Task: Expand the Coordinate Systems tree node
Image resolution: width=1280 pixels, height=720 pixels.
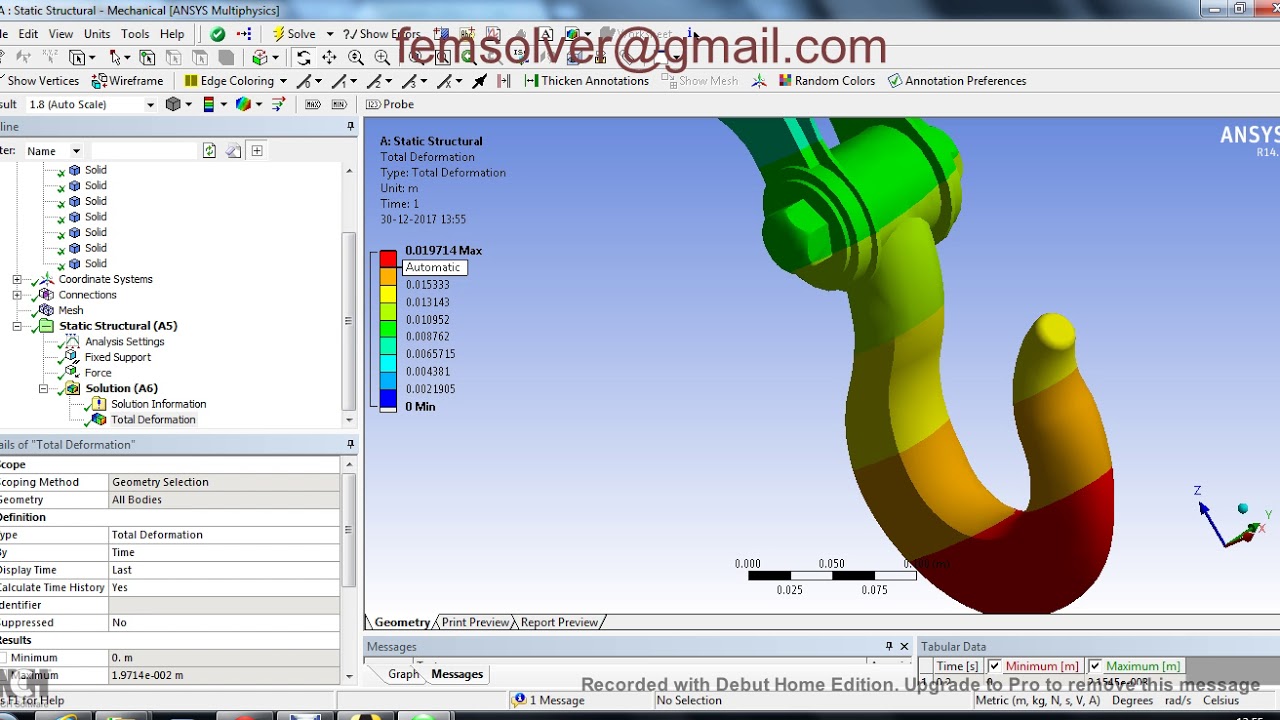Action: click(17, 279)
